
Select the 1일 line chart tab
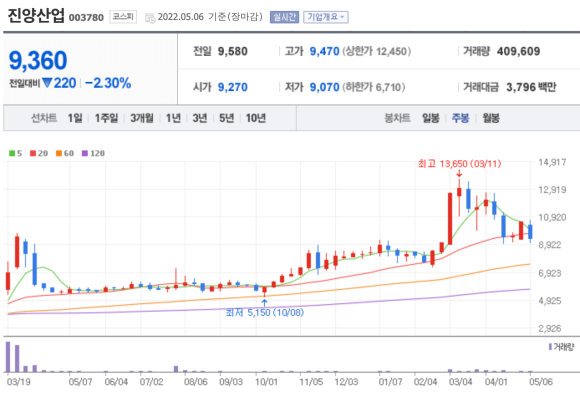coord(75,118)
